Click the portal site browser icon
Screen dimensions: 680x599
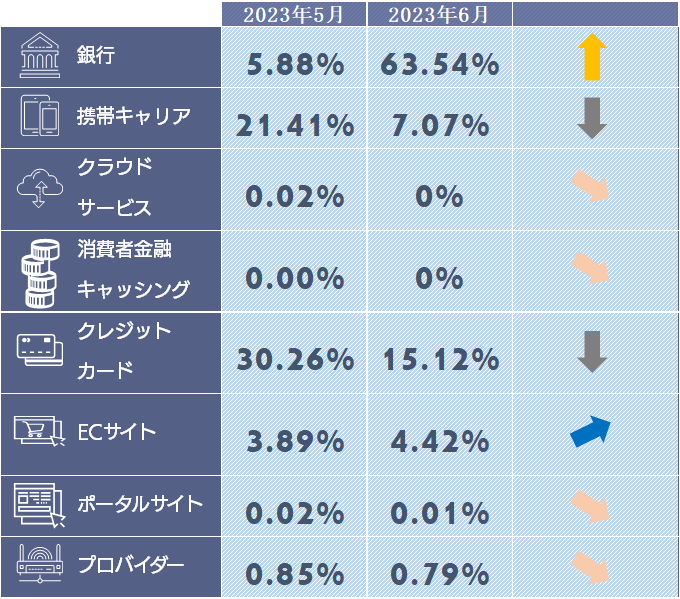[40, 504]
